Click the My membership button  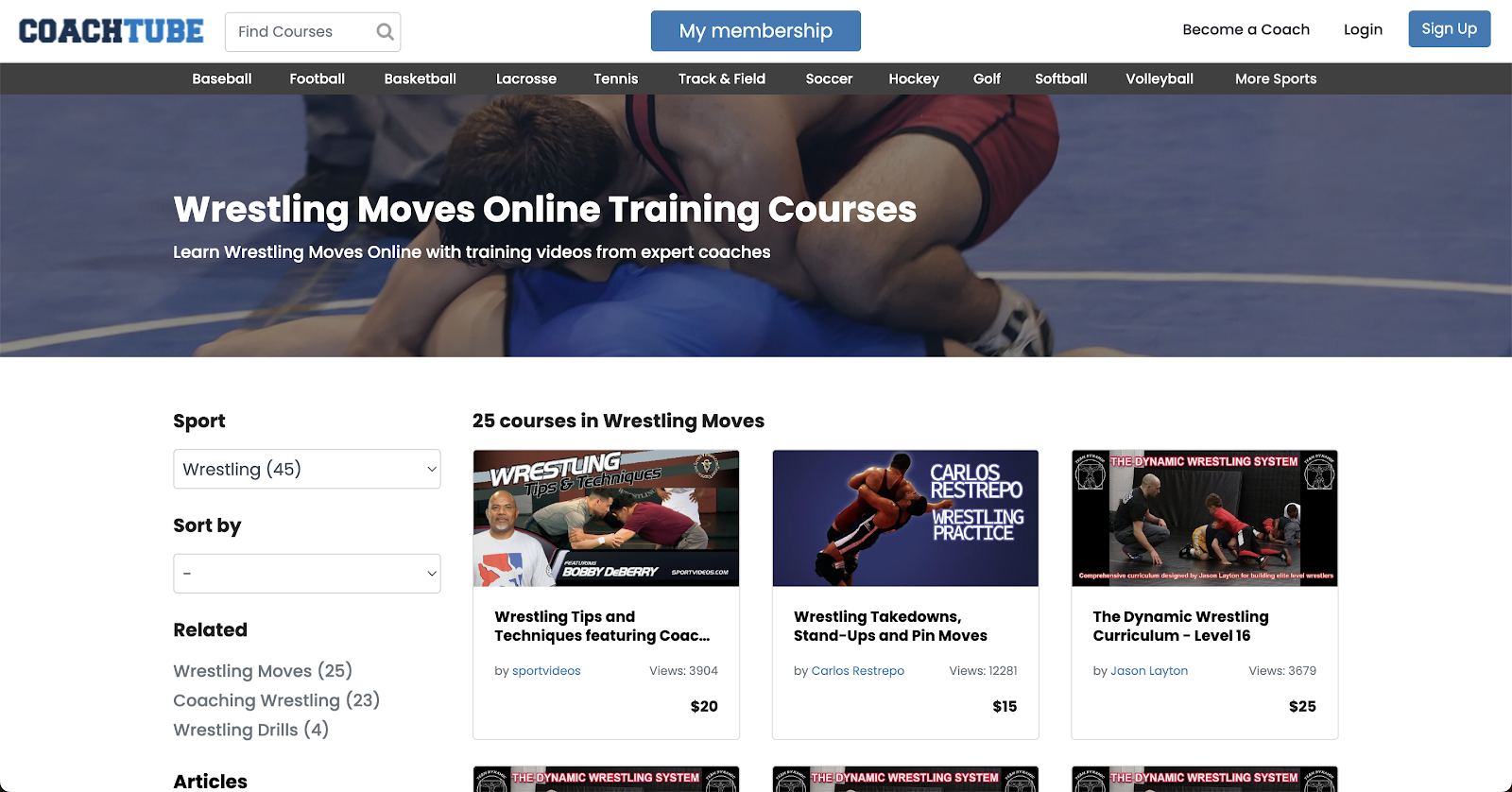click(x=756, y=31)
